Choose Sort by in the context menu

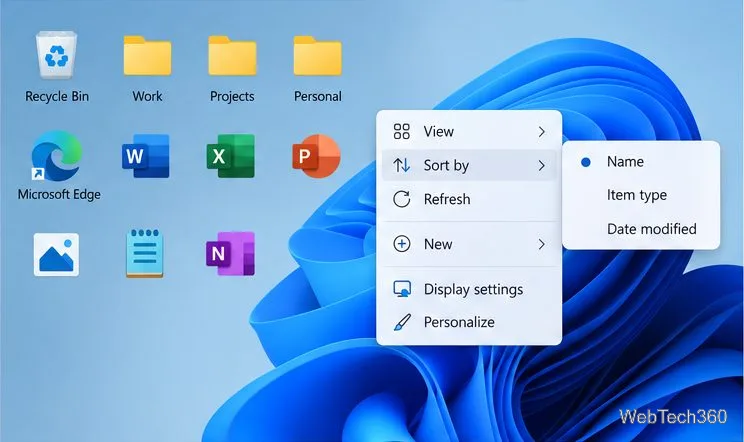pyautogui.click(x=469, y=165)
